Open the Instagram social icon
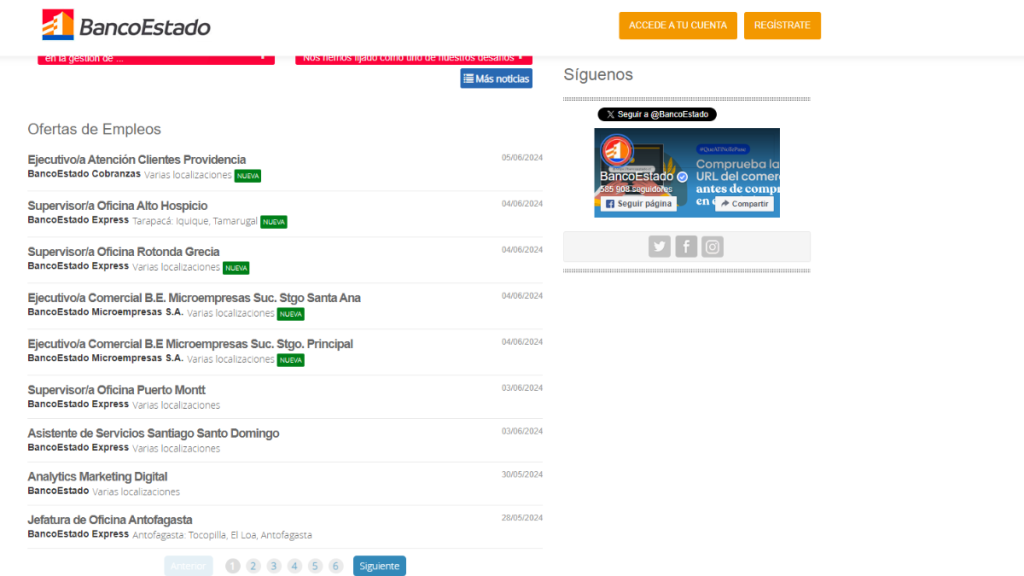This screenshot has width=1024, height=576. [712, 246]
